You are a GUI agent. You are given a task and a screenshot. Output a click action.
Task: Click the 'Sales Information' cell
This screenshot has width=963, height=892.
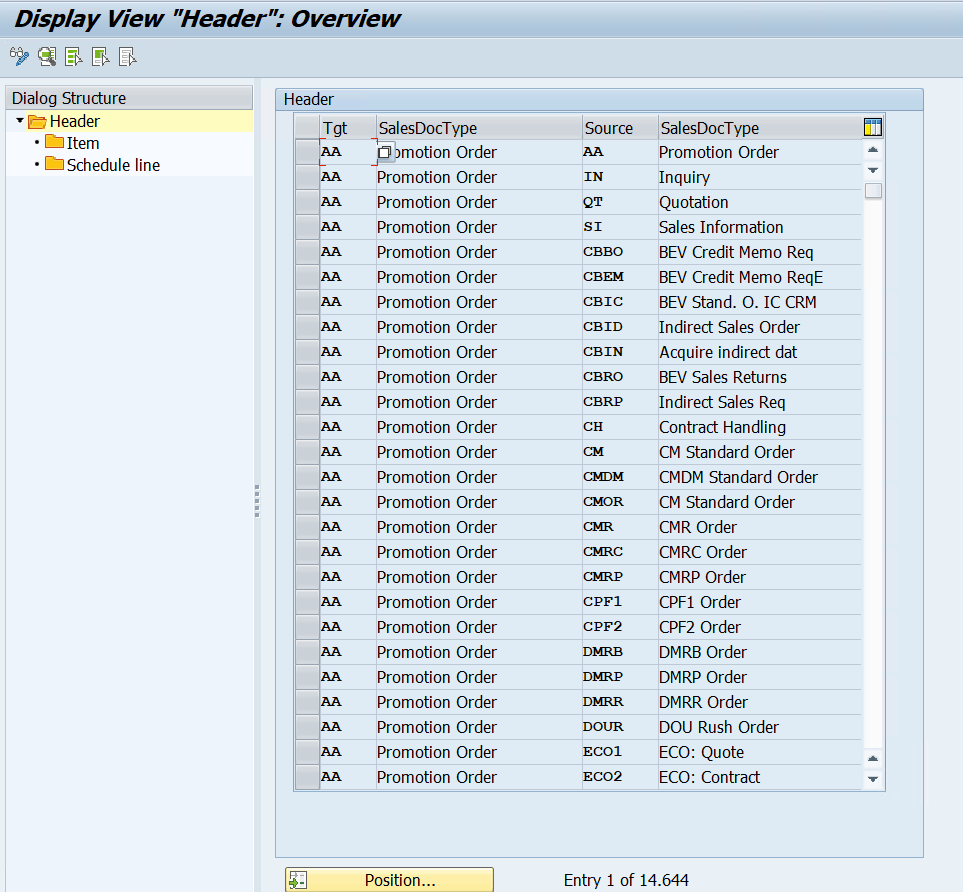pyautogui.click(x=759, y=227)
